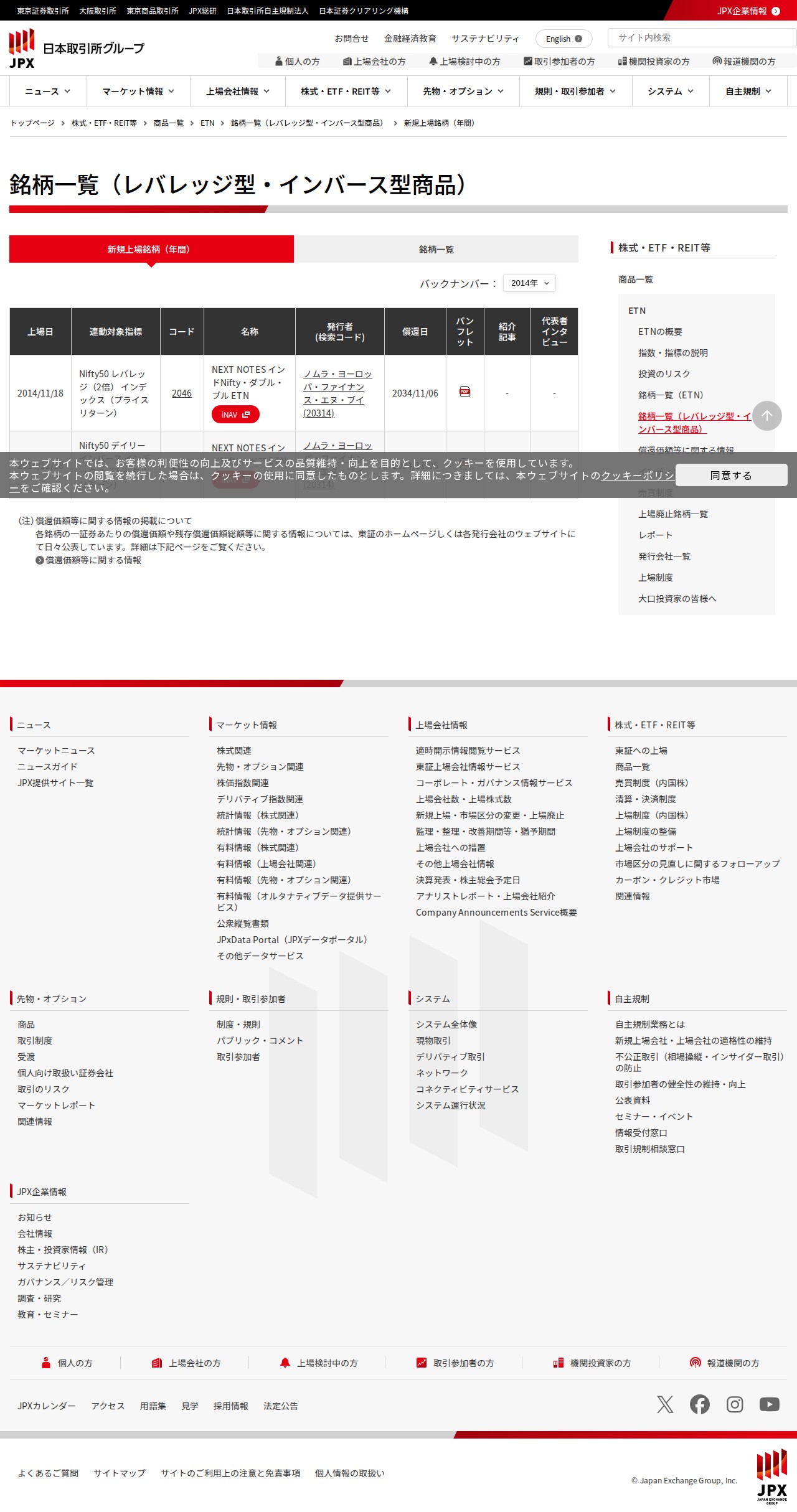Expand the 上場会社情報 navigation menu

point(238,91)
